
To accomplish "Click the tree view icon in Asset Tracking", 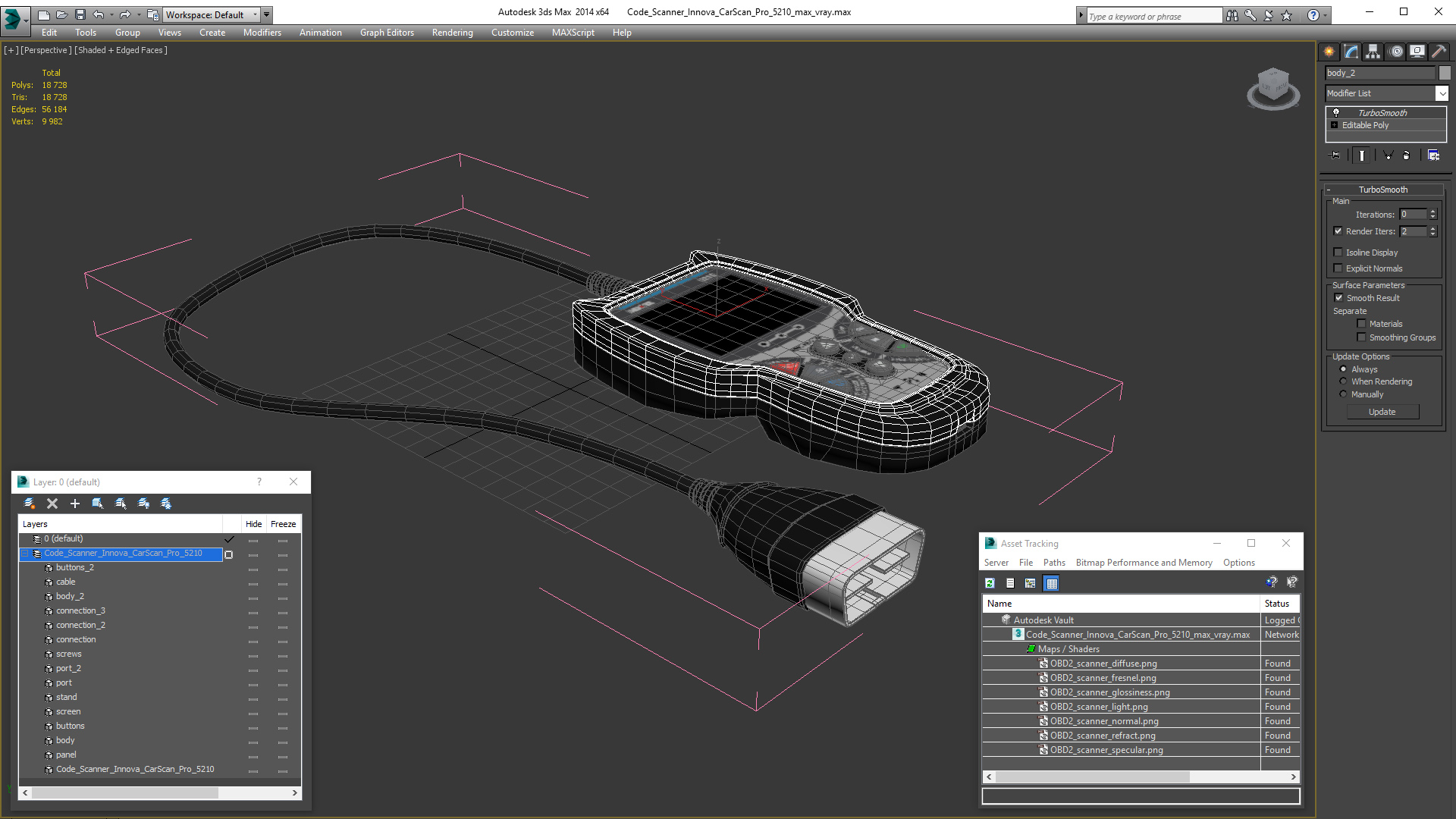I will click(1030, 583).
